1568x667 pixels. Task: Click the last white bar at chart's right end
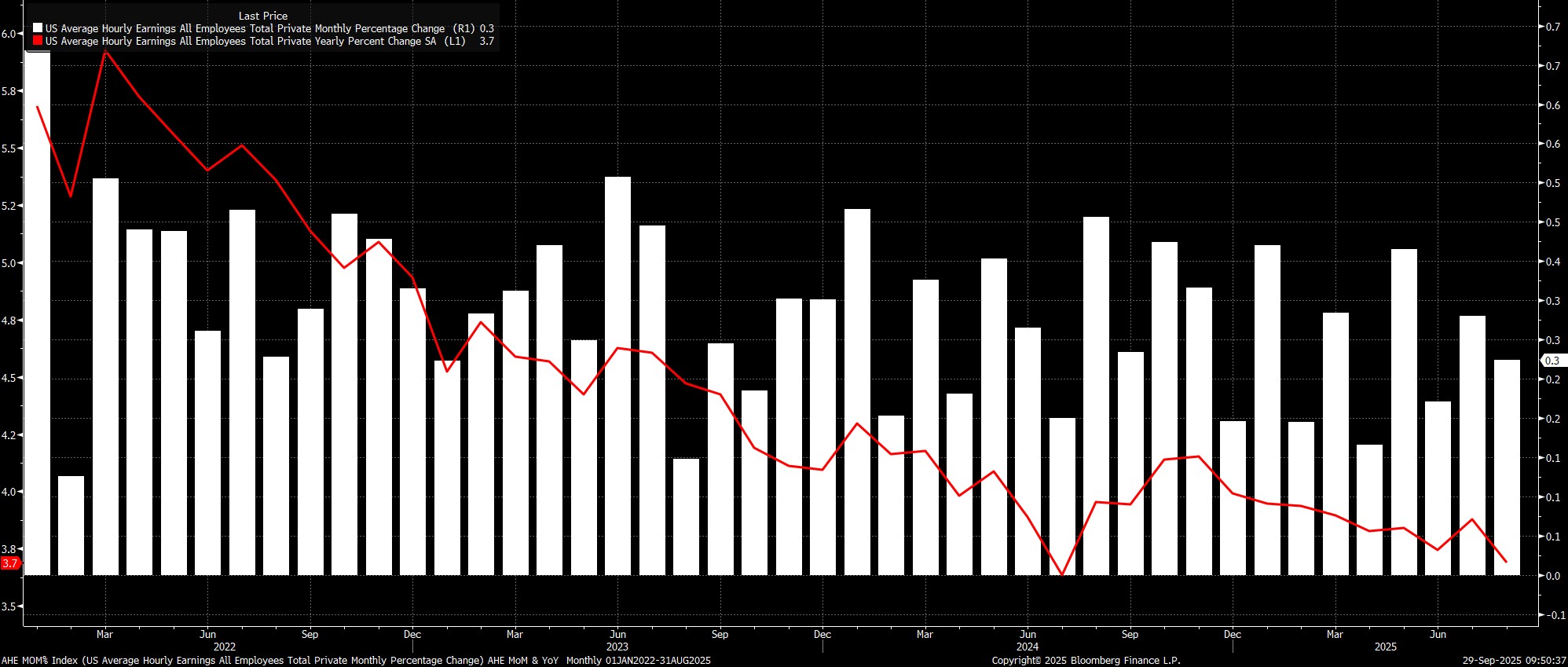coord(1507,467)
